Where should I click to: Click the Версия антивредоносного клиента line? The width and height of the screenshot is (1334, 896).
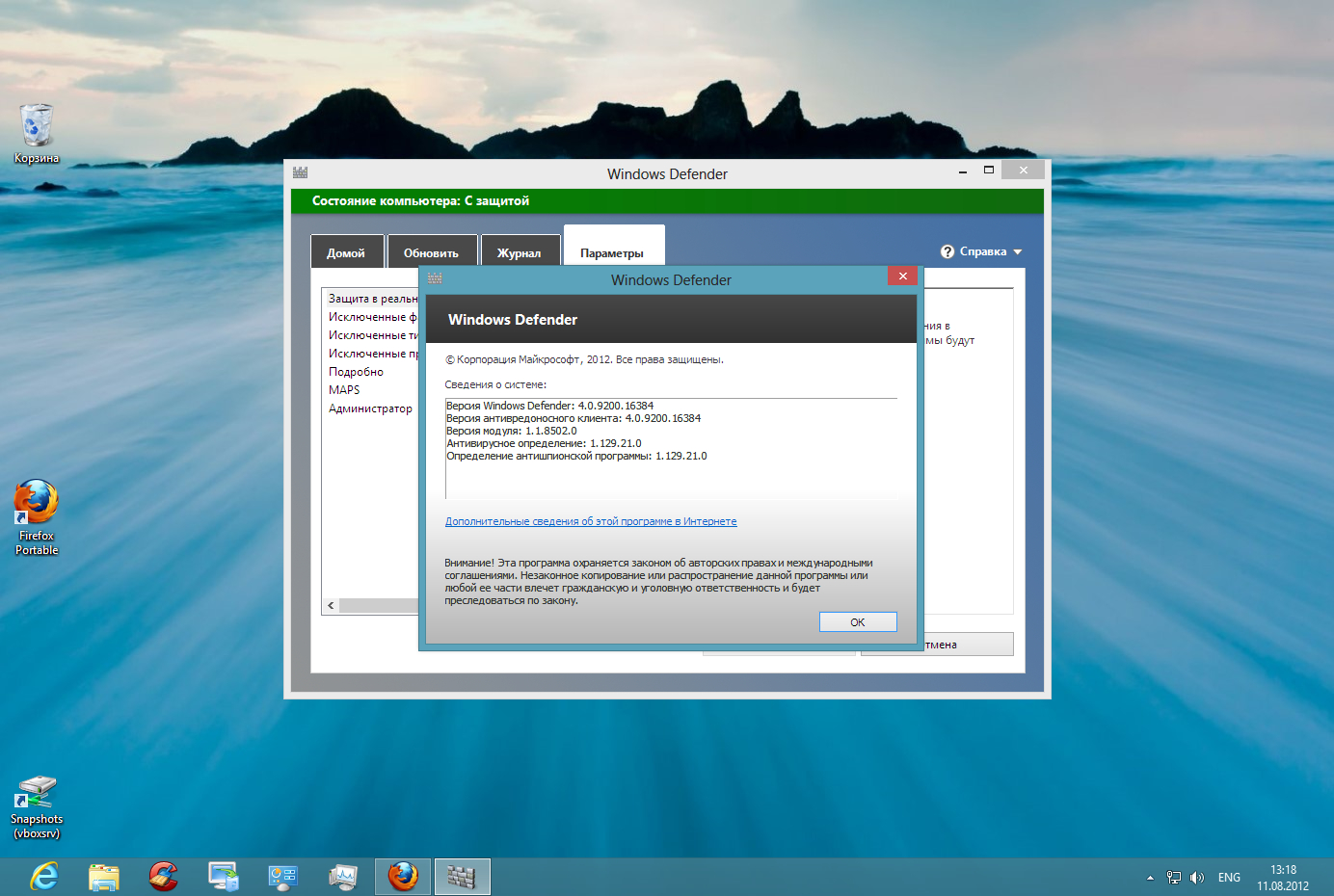pyautogui.click(x=573, y=418)
